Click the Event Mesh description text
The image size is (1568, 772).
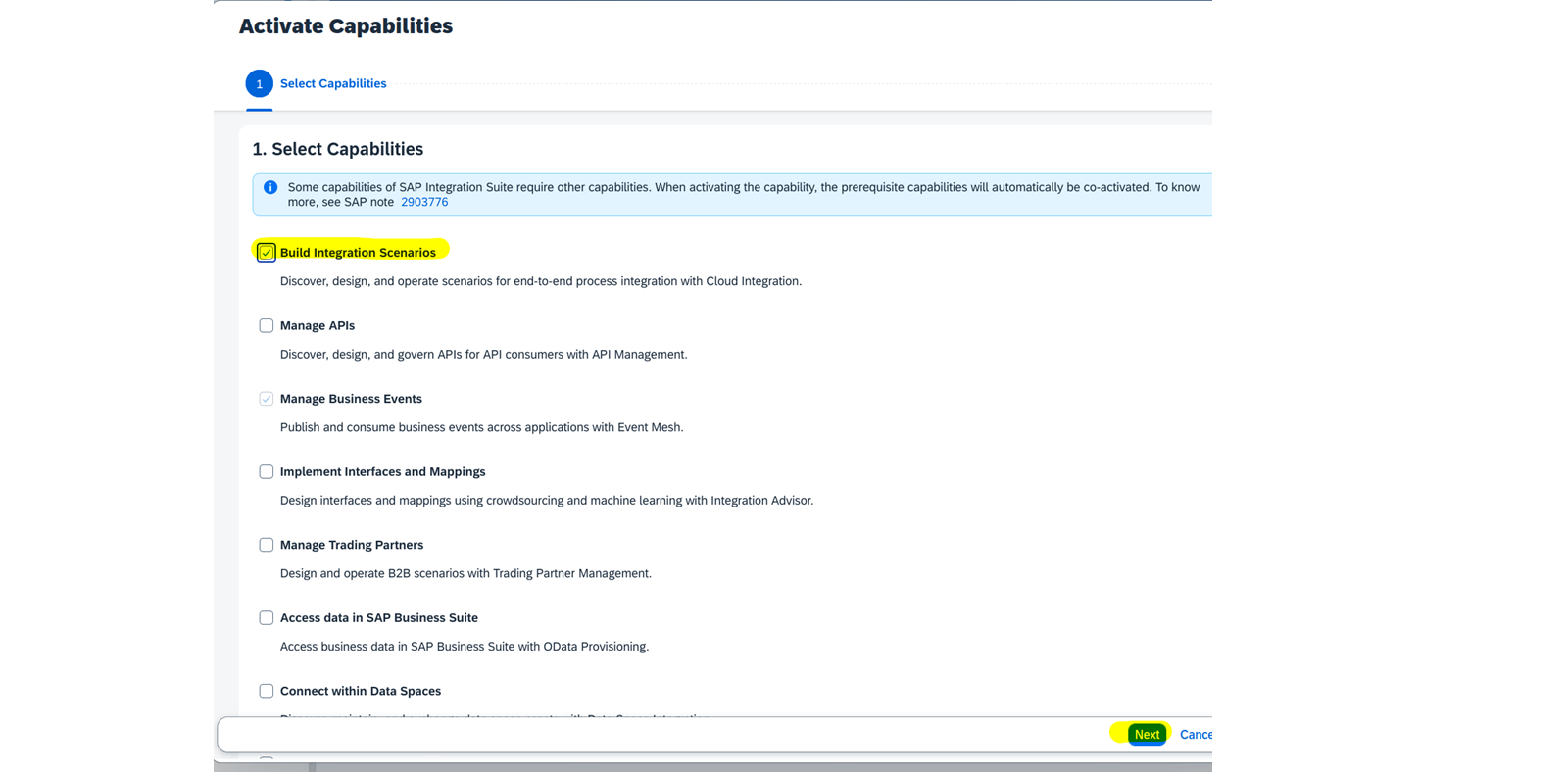(482, 427)
